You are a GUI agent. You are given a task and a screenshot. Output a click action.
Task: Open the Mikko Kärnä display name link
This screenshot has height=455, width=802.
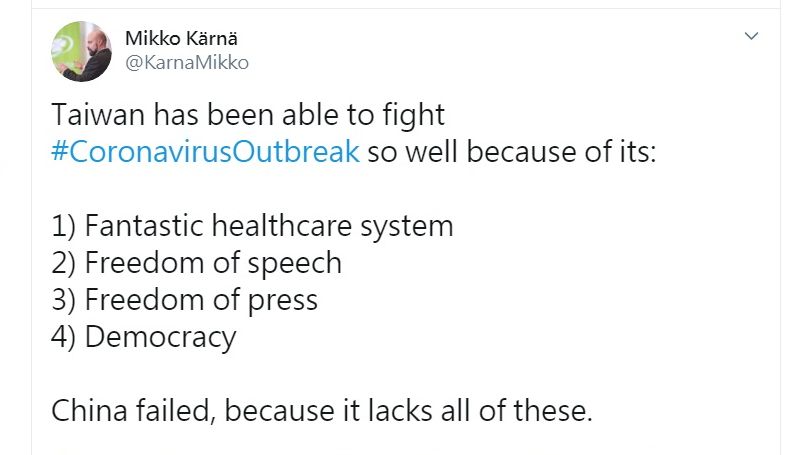[182, 38]
